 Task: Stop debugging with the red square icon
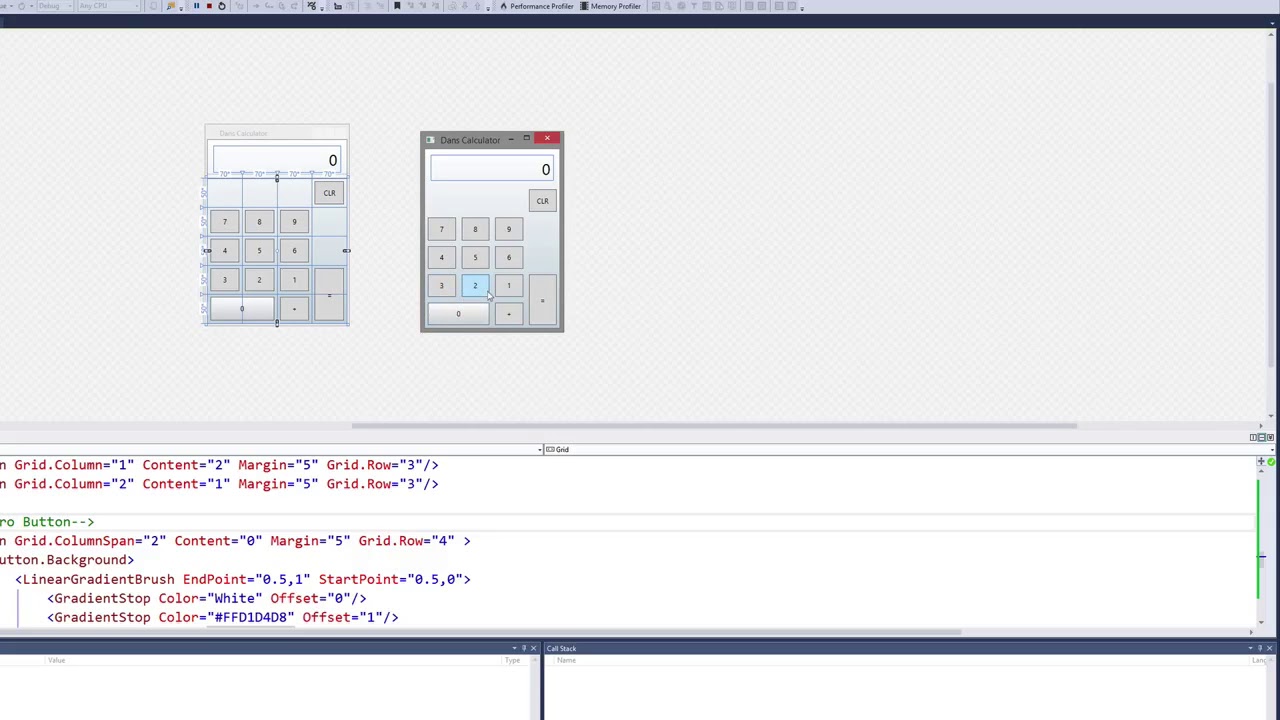coord(208,6)
